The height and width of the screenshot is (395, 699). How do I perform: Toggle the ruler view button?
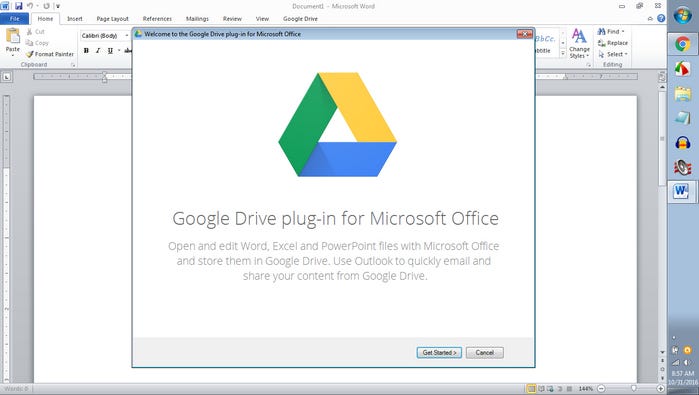point(662,77)
